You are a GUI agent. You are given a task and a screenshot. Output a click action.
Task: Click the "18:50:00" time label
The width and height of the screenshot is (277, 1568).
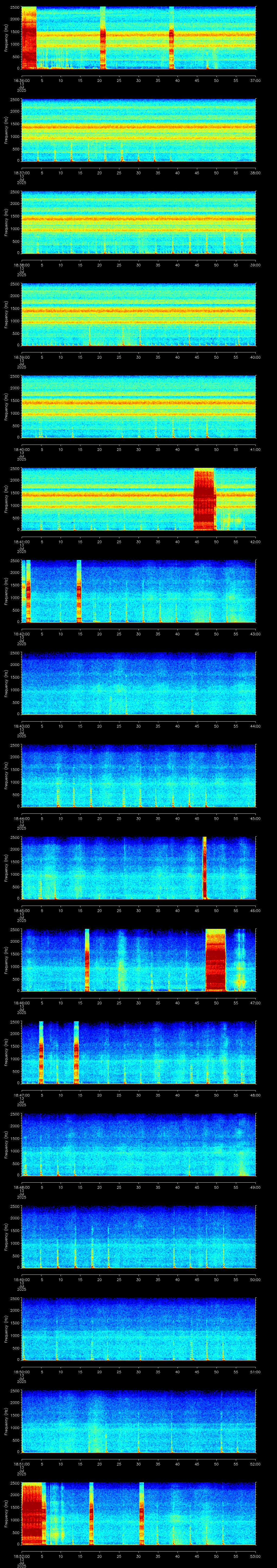pos(21,1373)
